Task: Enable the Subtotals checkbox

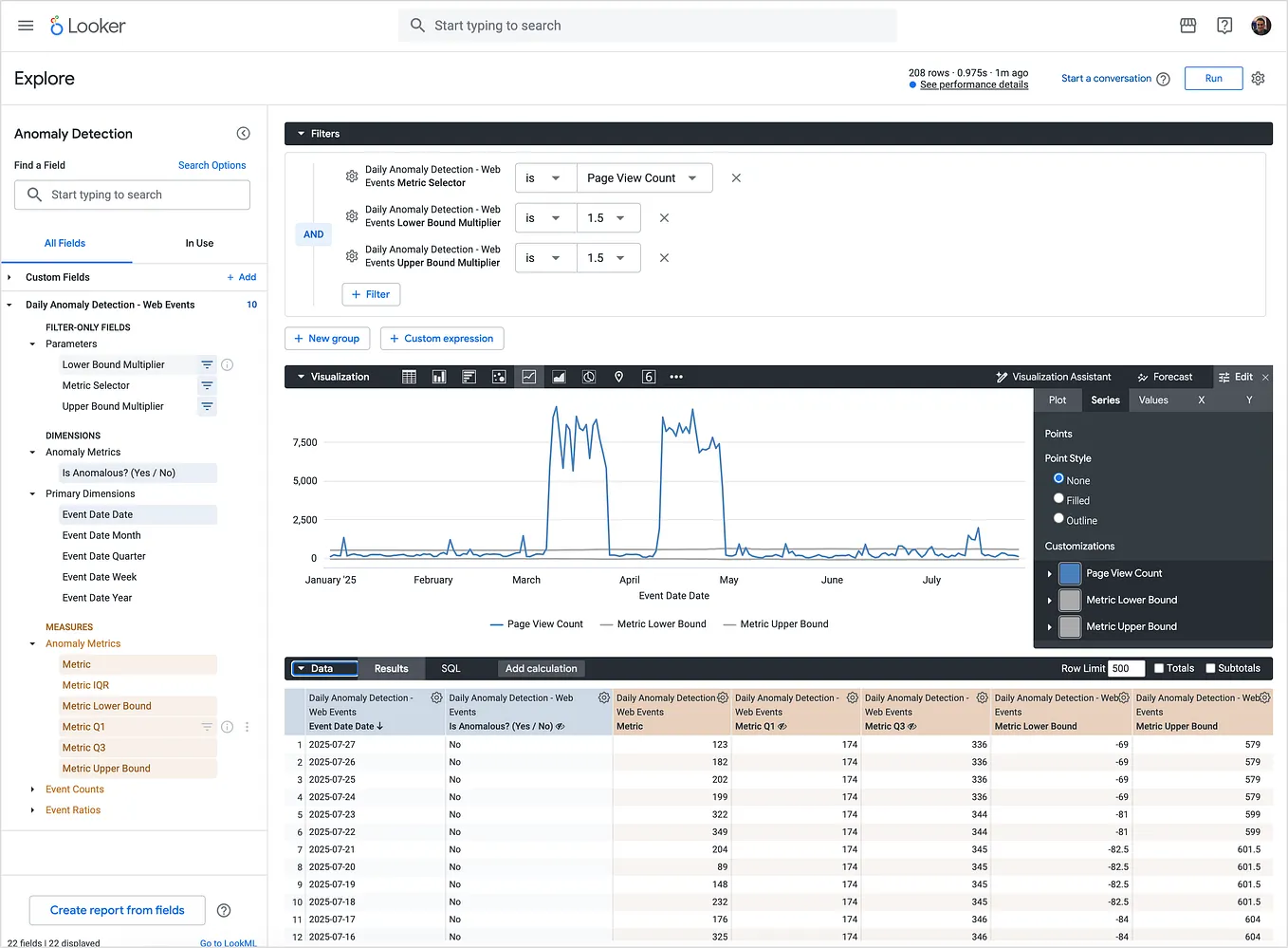Action: pyautogui.click(x=1211, y=667)
